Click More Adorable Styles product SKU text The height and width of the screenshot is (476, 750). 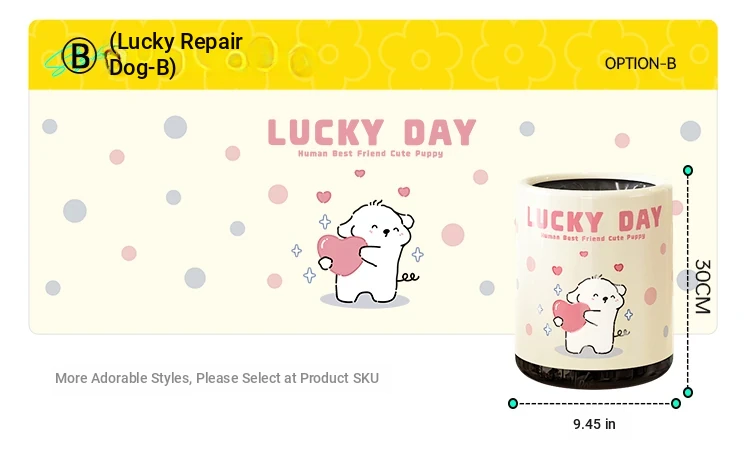point(217,378)
